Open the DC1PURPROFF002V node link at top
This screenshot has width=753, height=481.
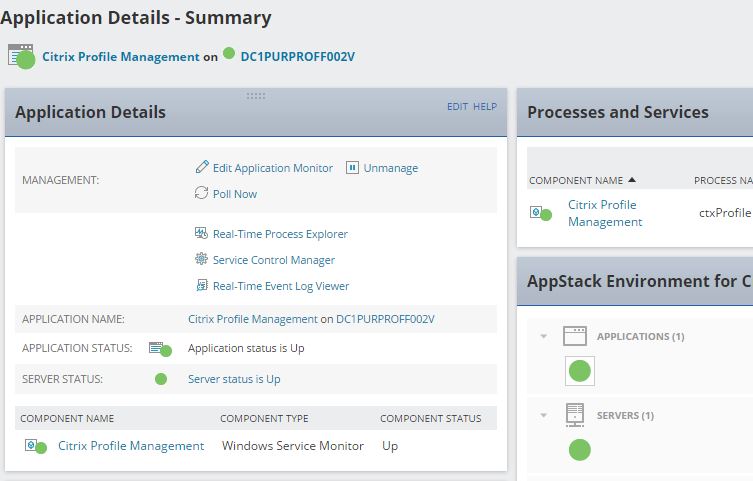(x=297, y=56)
